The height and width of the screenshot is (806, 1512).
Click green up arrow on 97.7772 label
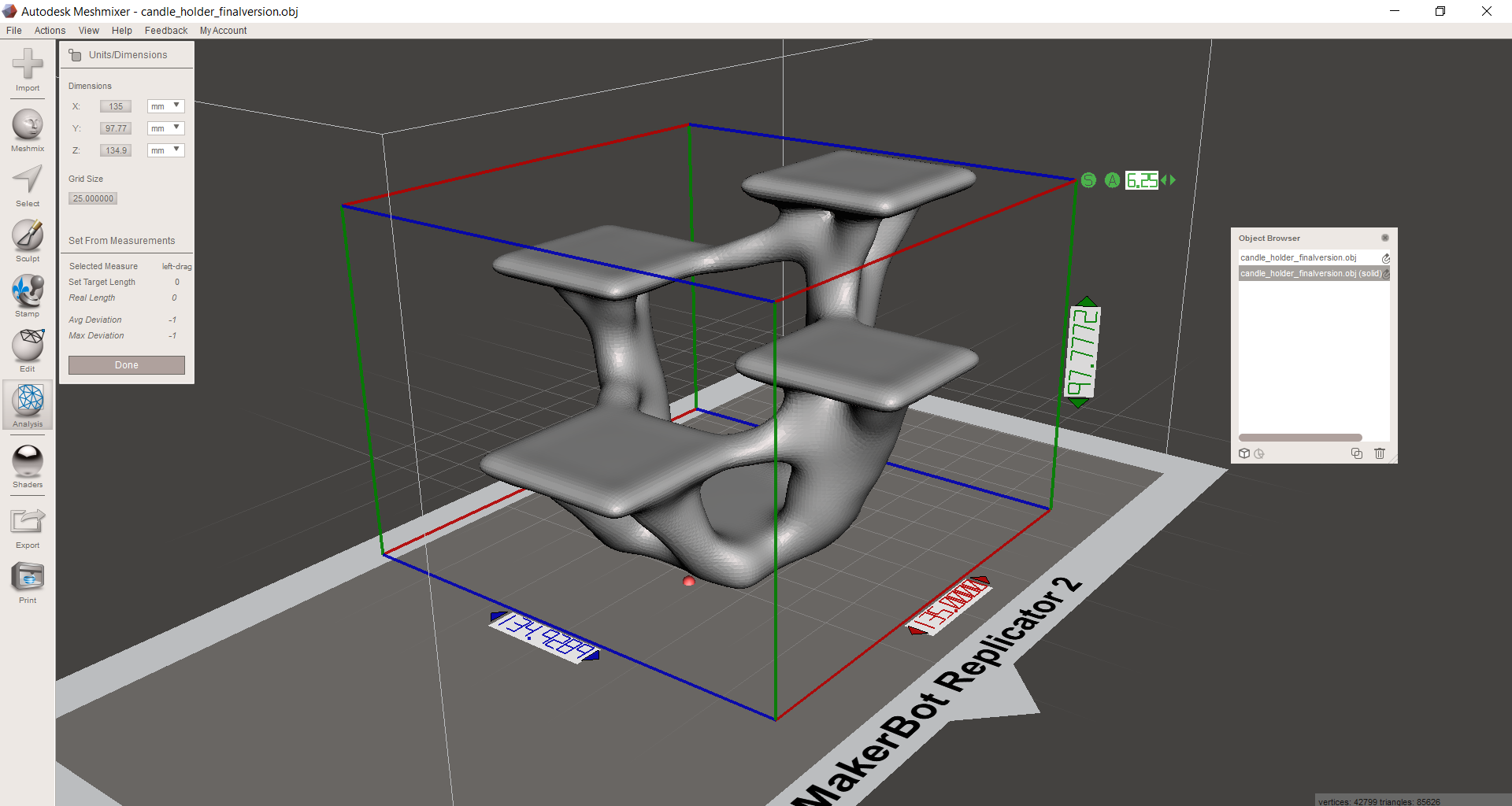(1087, 301)
